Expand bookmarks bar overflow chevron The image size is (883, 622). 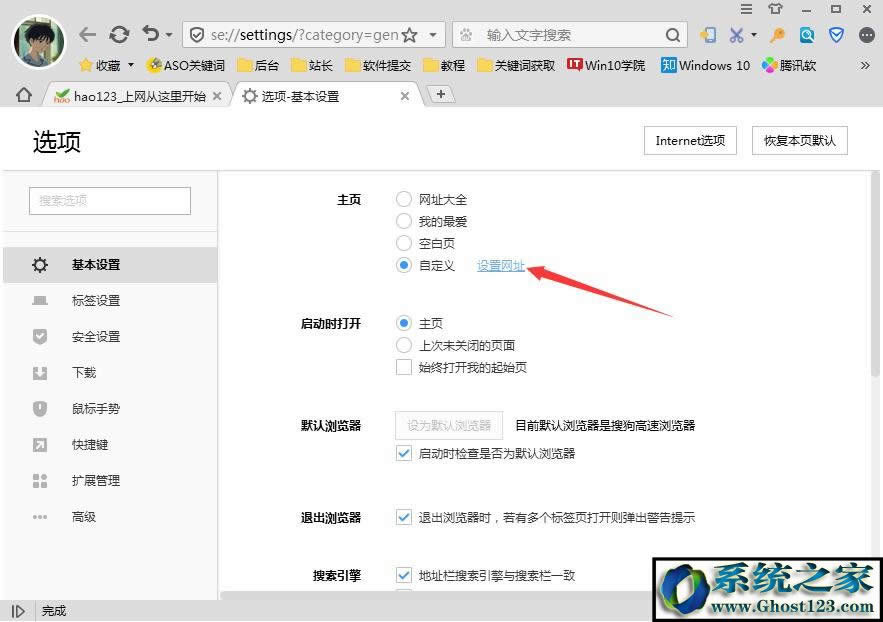865,65
